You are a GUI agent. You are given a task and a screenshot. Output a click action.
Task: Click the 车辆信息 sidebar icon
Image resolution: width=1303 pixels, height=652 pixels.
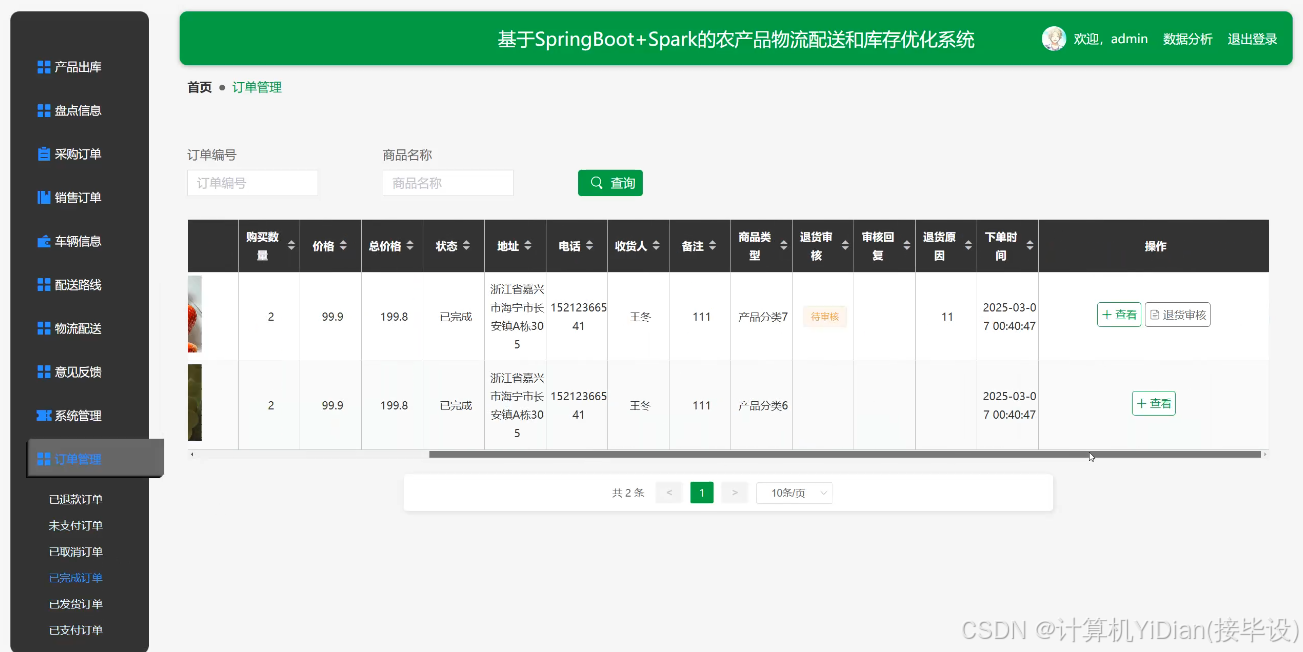coord(44,241)
